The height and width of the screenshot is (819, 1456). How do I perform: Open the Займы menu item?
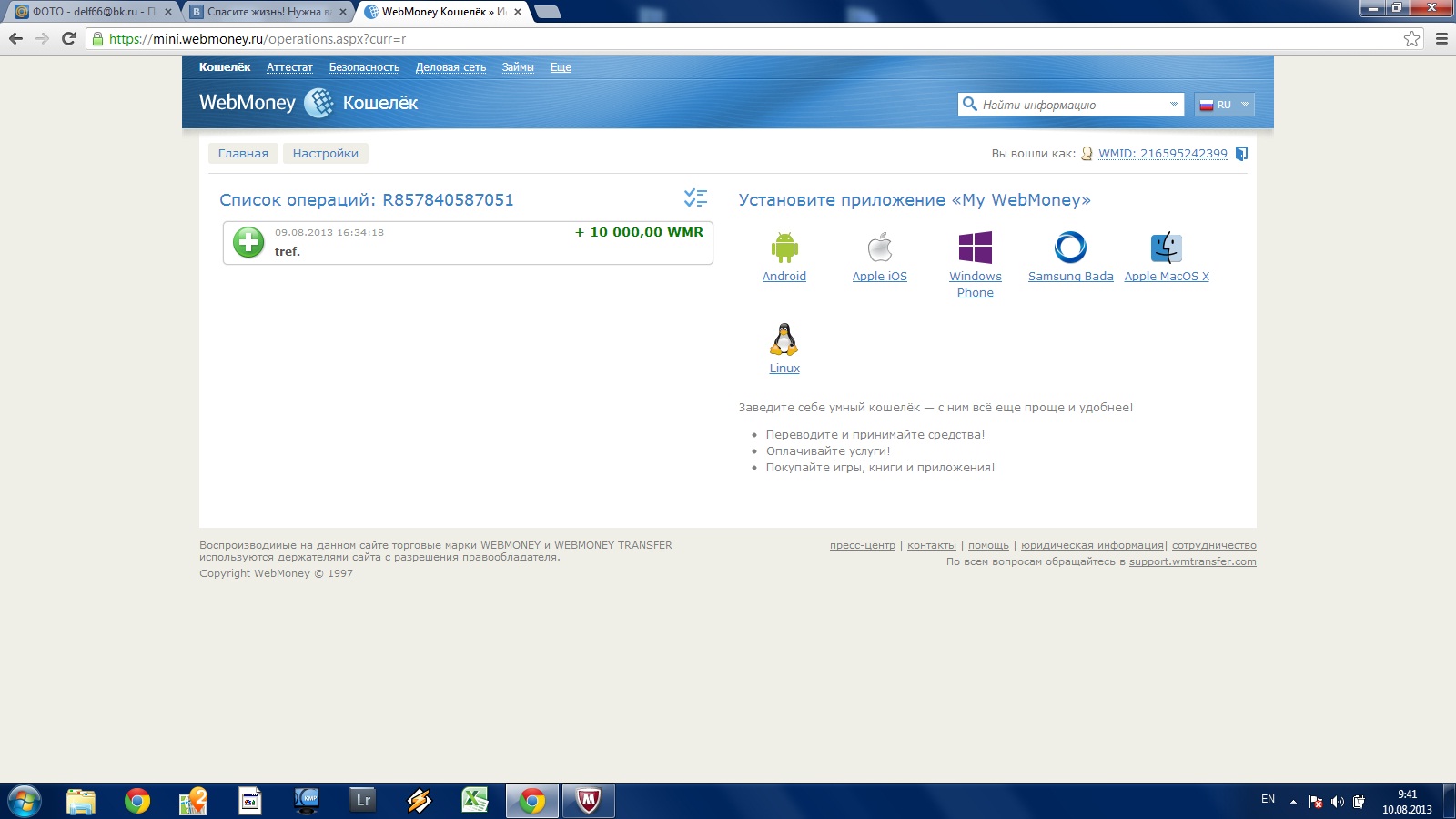(x=518, y=67)
